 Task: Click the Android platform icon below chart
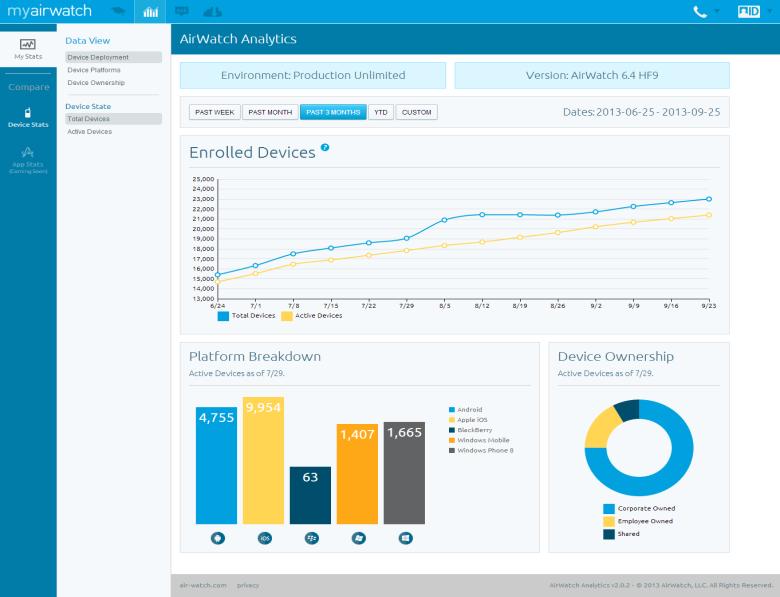[217, 538]
